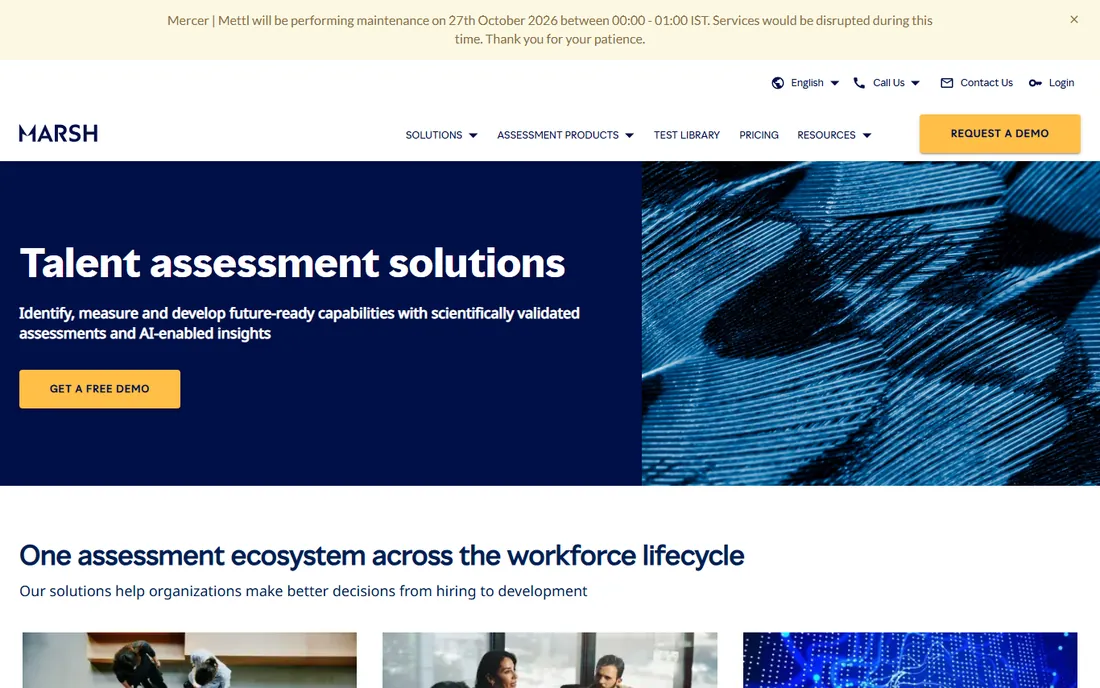Go to the Login page

pos(1061,83)
